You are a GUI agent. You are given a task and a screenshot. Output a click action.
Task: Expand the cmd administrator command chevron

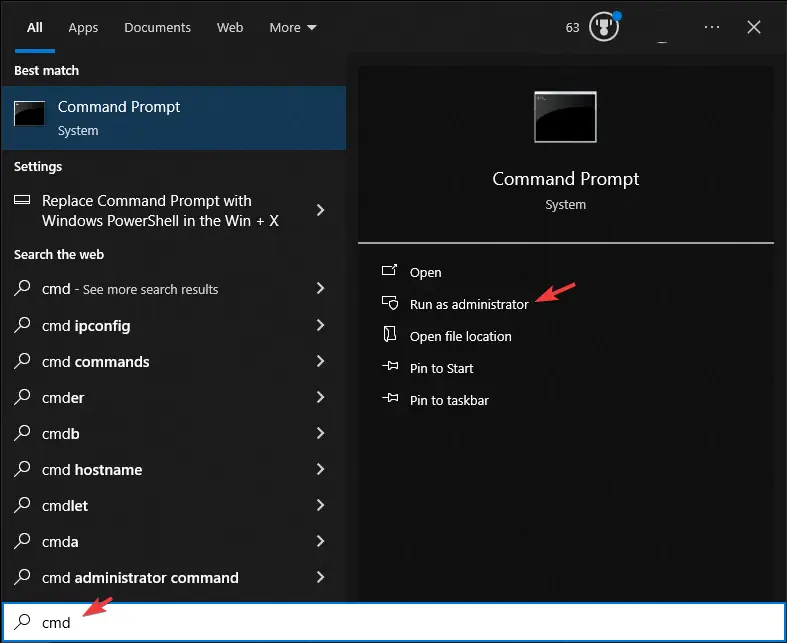(321, 577)
